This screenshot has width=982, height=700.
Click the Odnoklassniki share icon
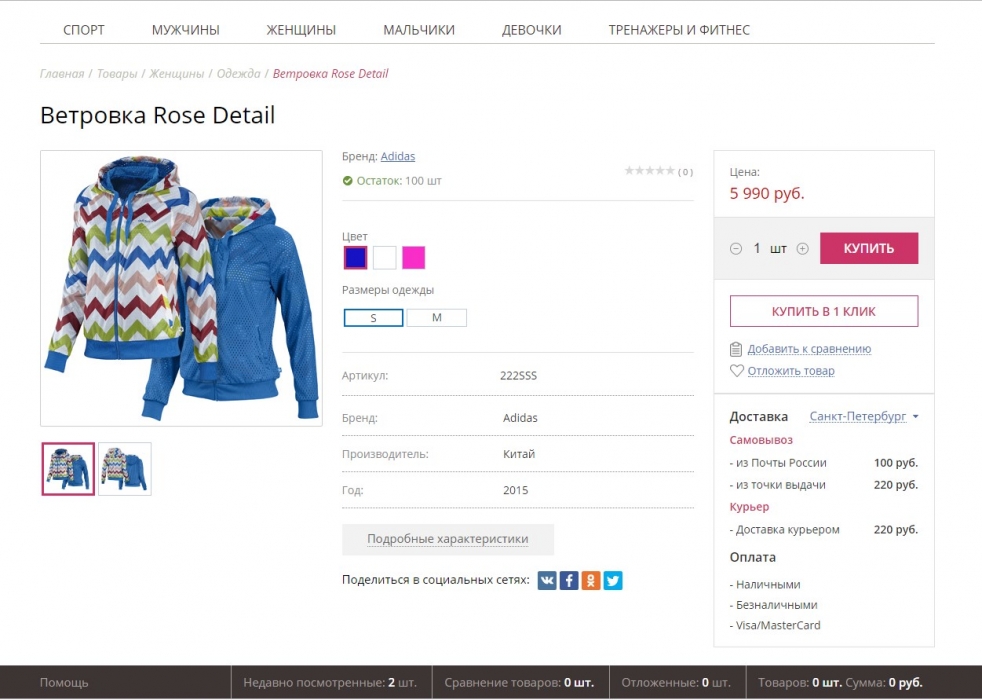[591, 580]
